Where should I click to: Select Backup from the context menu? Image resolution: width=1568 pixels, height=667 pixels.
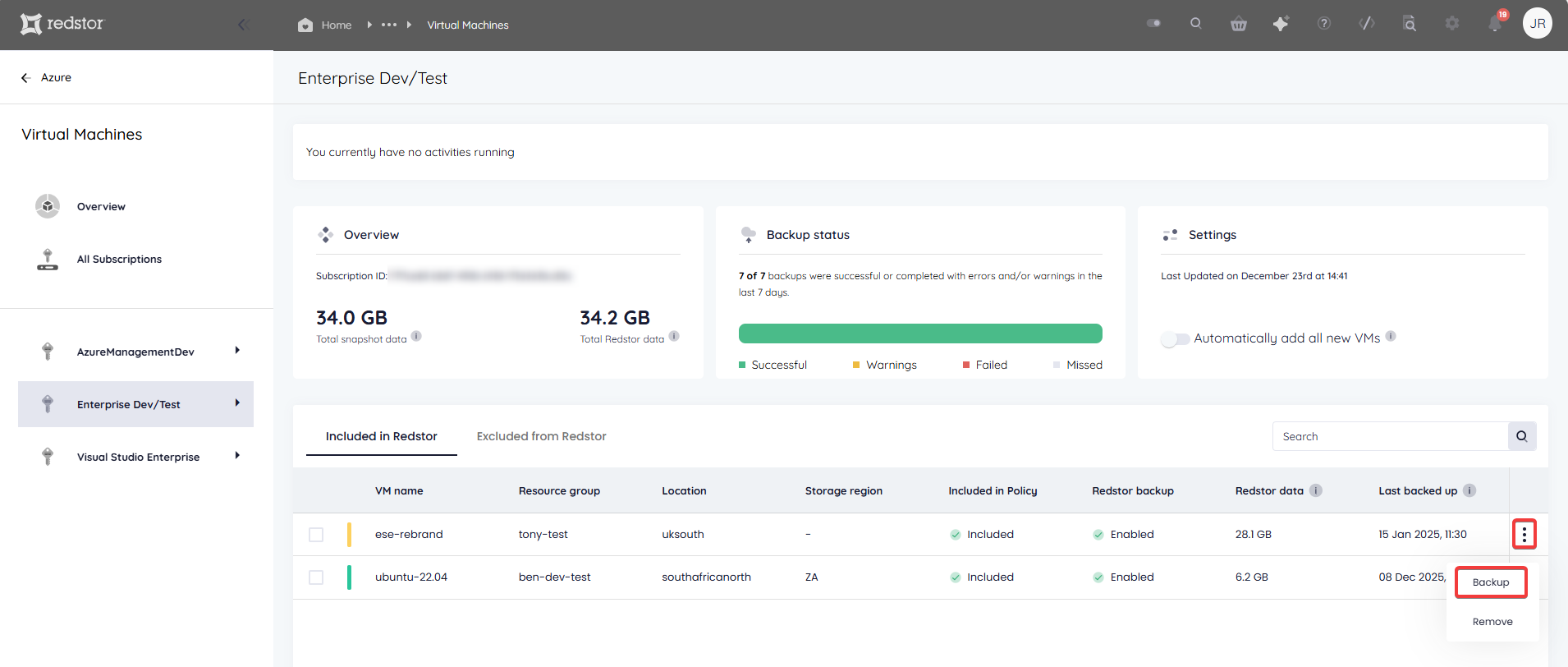[1491, 582]
